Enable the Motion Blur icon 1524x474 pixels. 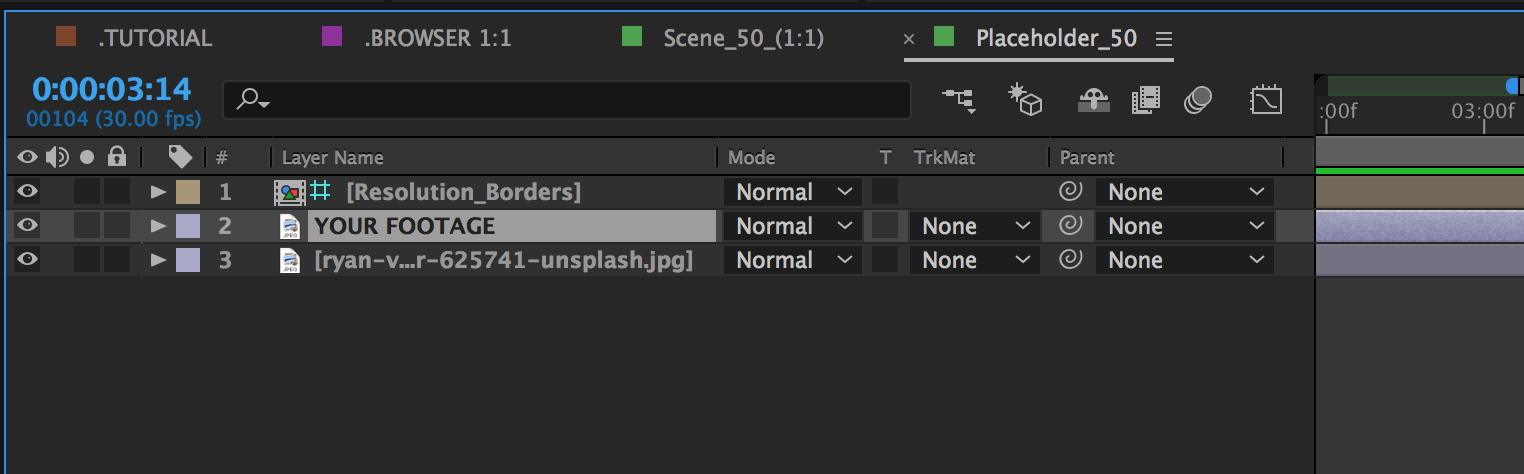tap(1198, 99)
